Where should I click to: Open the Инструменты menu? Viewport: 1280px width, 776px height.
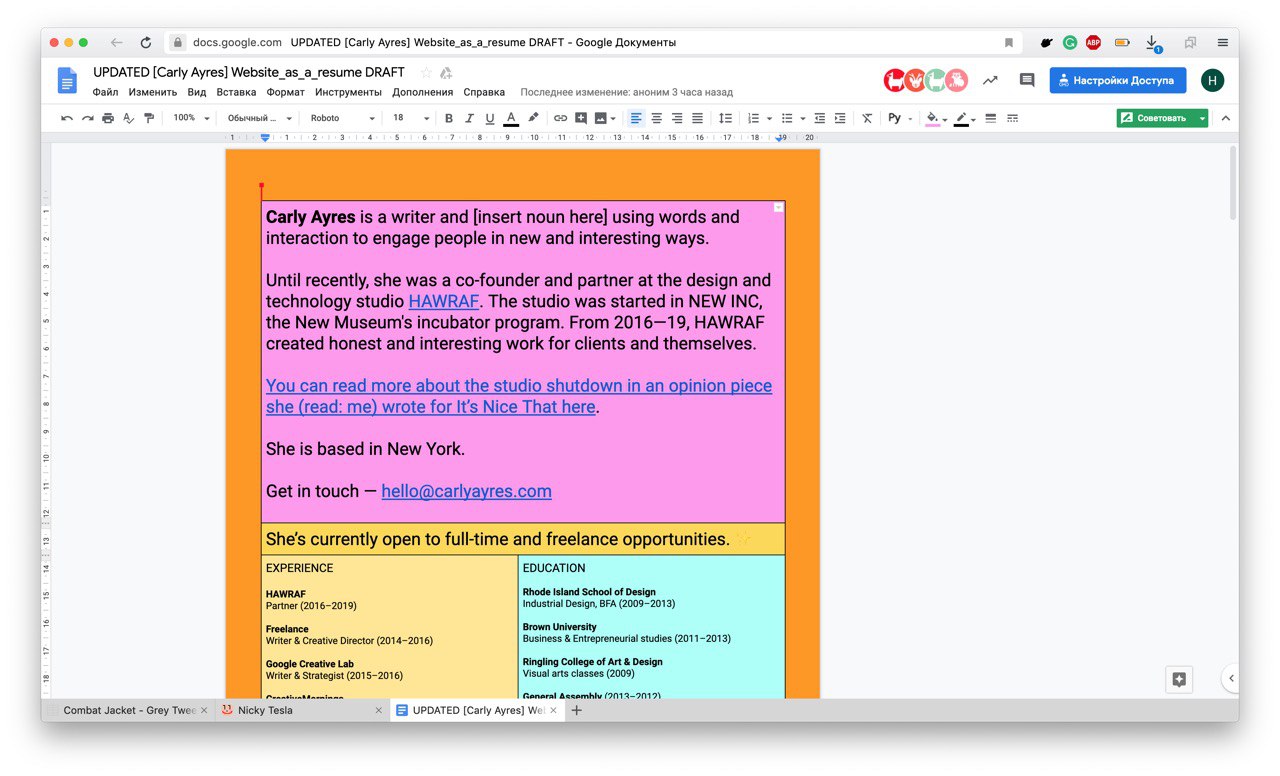pyautogui.click(x=348, y=92)
